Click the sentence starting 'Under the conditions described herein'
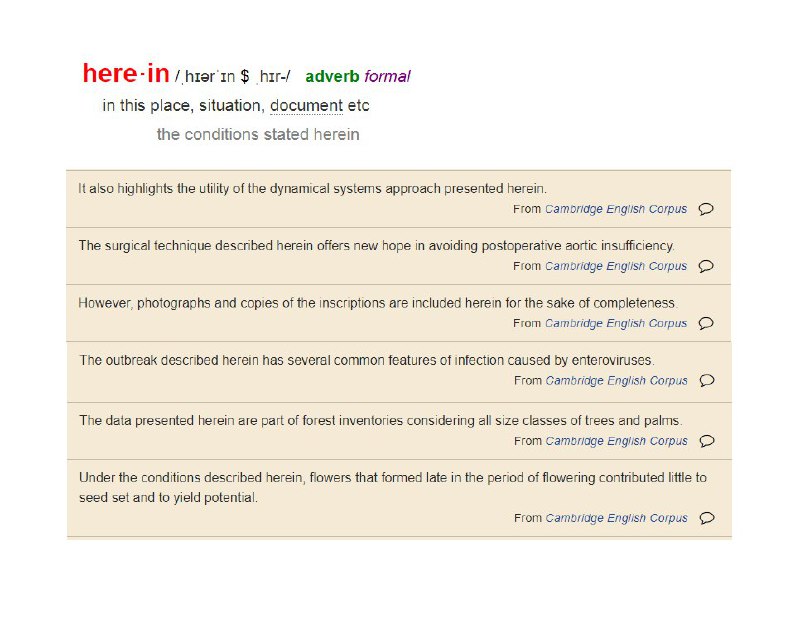 pos(393,487)
